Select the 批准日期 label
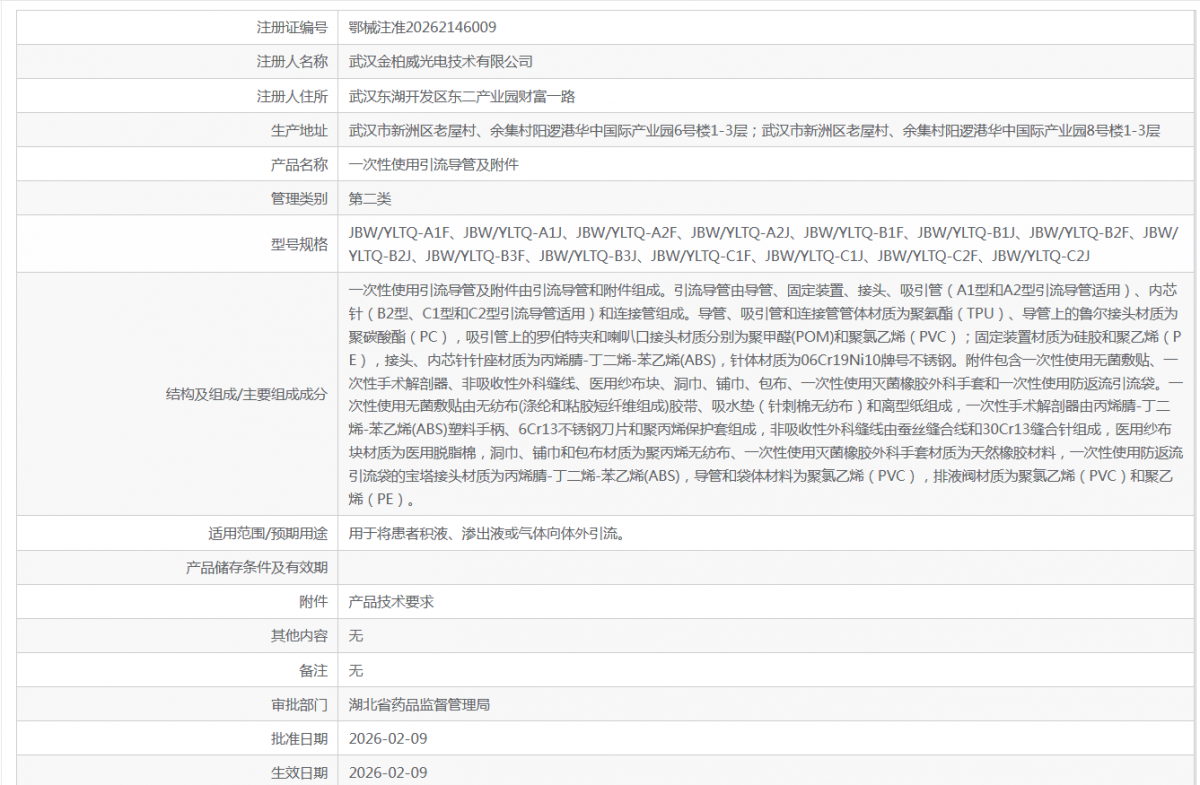1200x785 pixels. [x=299, y=738]
